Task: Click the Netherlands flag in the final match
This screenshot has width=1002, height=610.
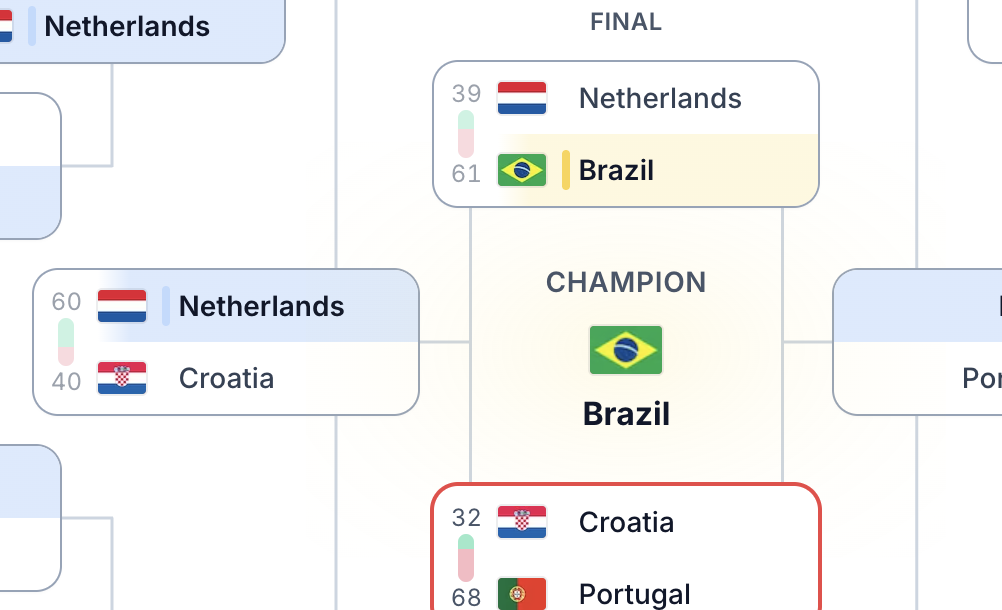Action: coord(521,97)
